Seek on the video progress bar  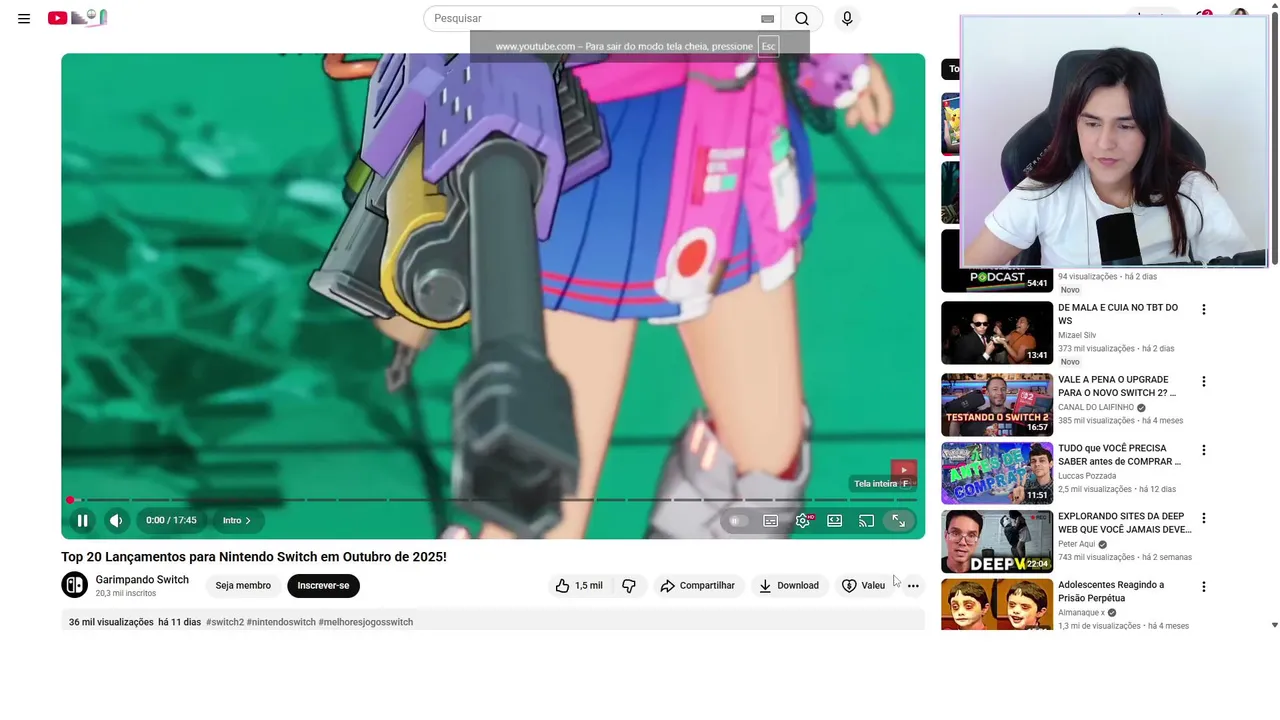click(493, 499)
